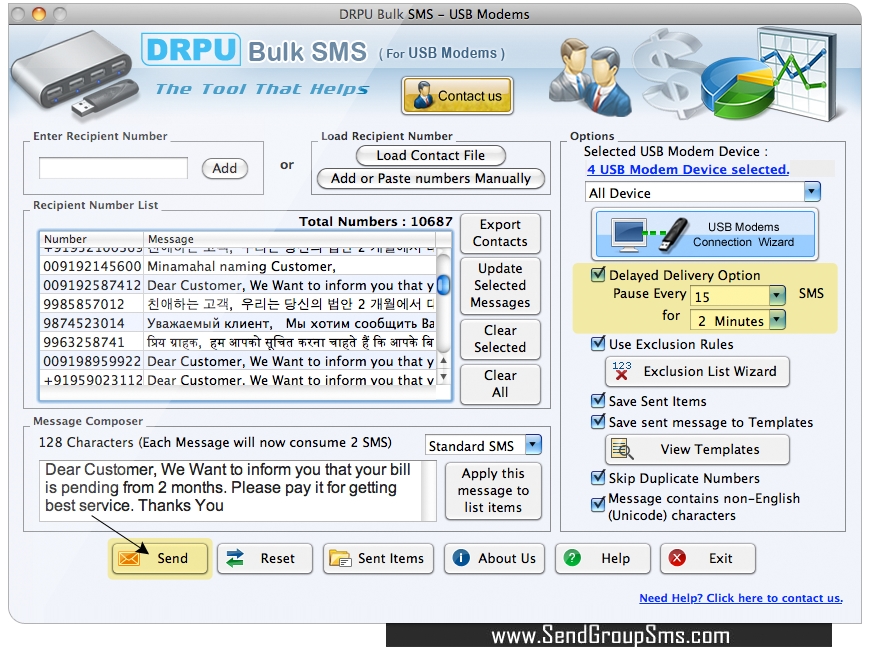Image resolution: width=870 pixels, height=649 pixels.
Task: Click the View Templates magnifier icon
Action: [621, 449]
